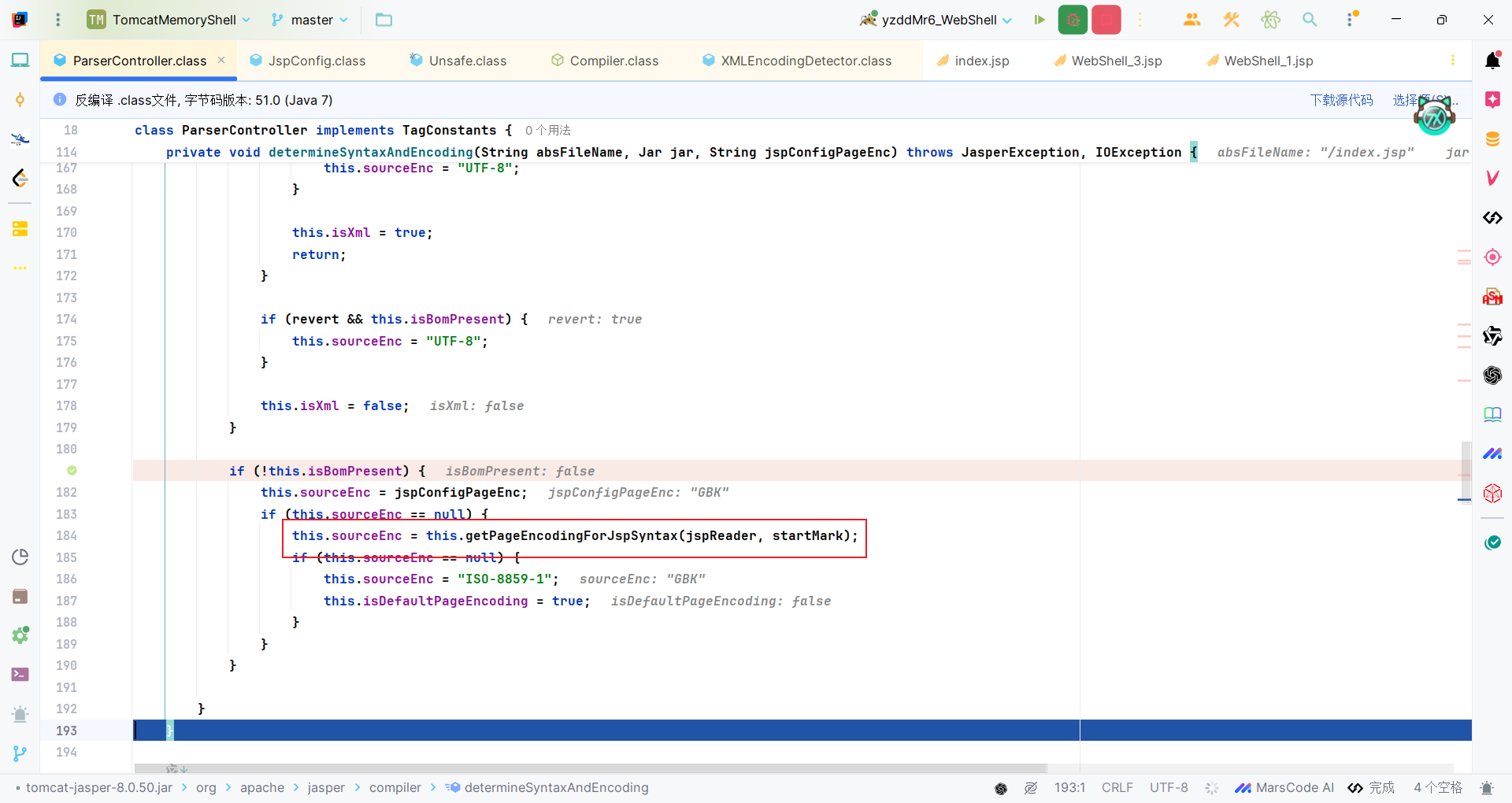Screen dimensions: 1512x803
Task: Open the documentation book icon
Action: click(1492, 415)
